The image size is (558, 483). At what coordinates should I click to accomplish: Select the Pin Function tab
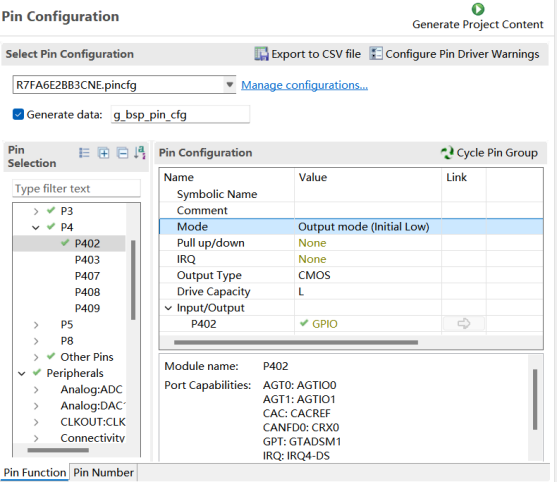point(35,473)
